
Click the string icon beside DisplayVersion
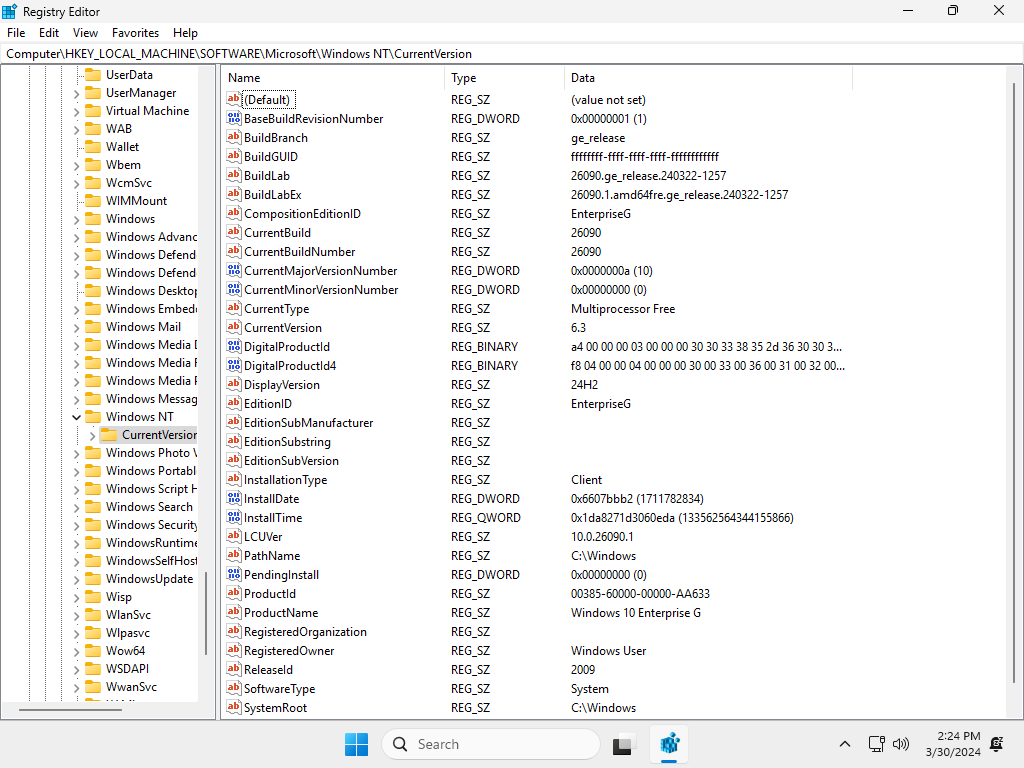(x=234, y=384)
